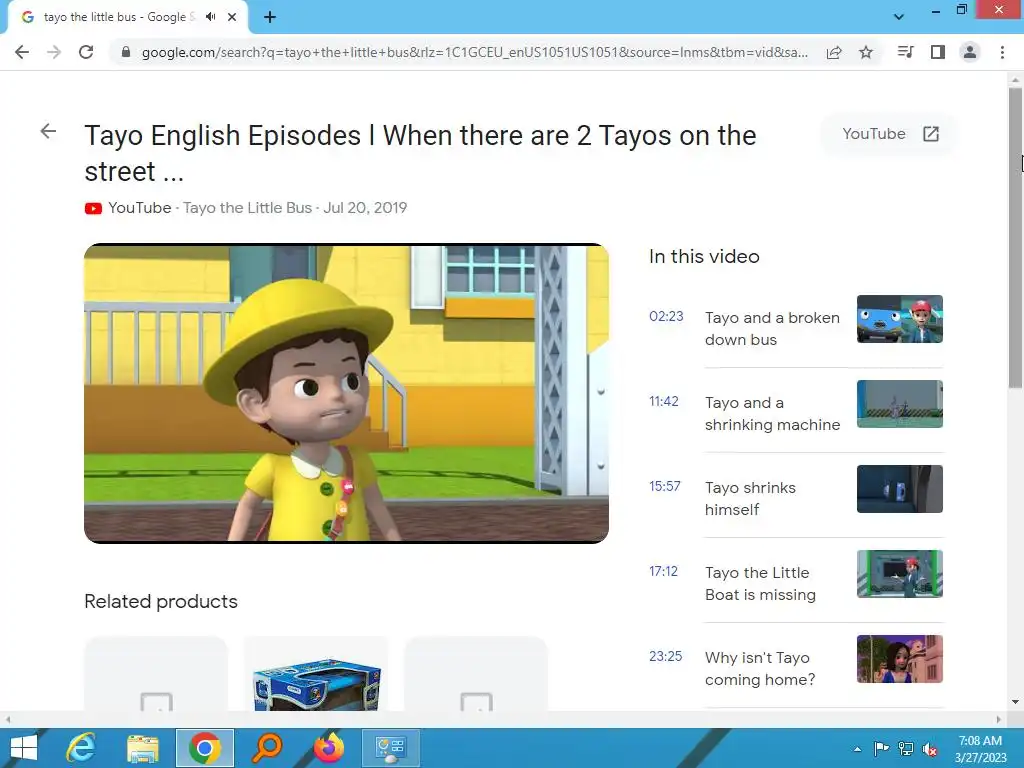Image resolution: width=1024 pixels, height=768 pixels.
Task: Open media controls icon in toolbar
Action: (x=905, y=52)
